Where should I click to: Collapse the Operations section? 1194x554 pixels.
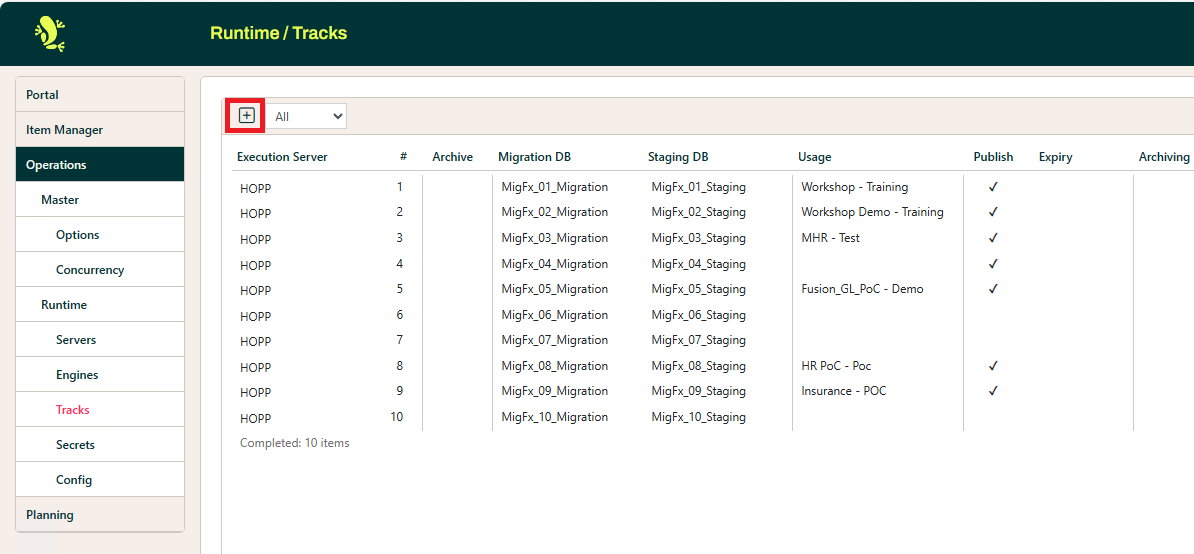pos(57,165)
